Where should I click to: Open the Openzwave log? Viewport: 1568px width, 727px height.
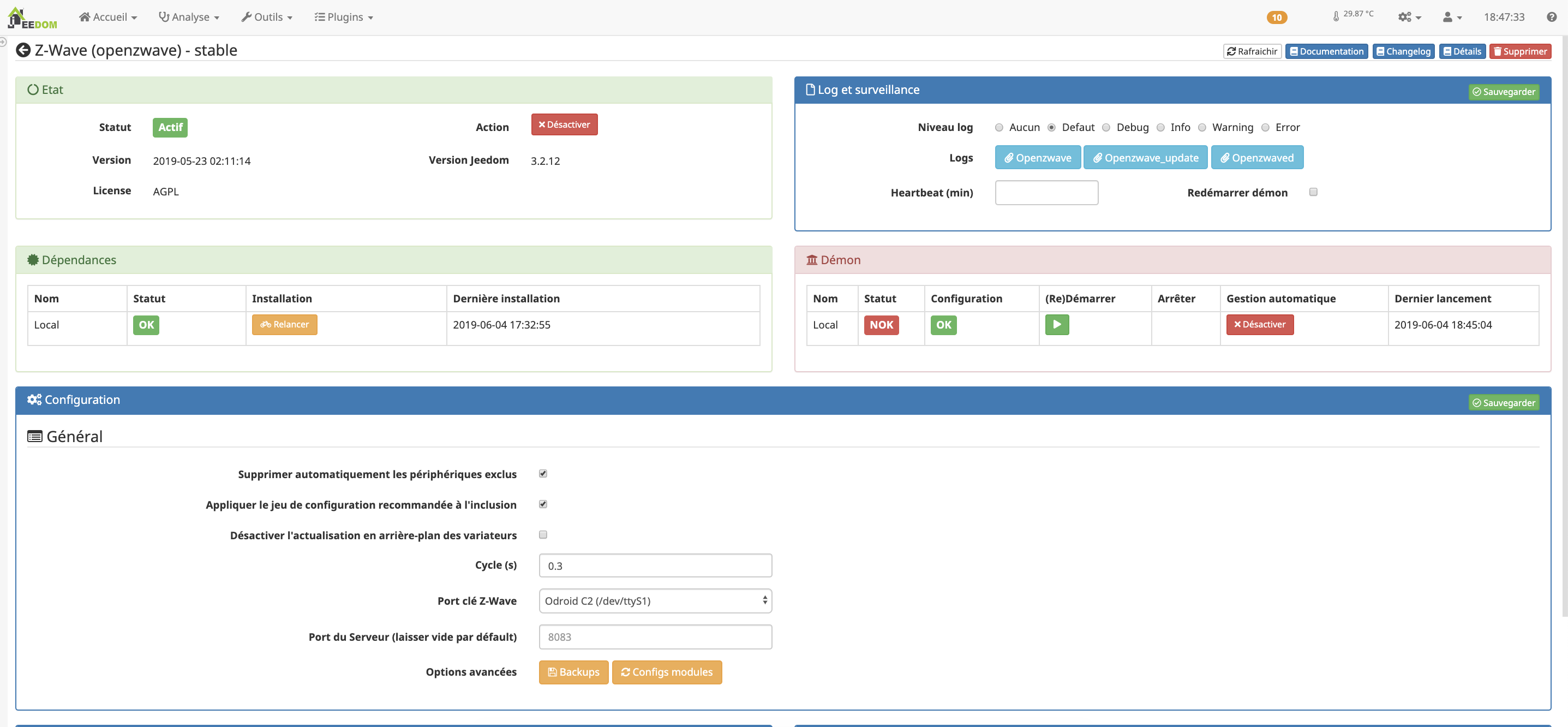tap(1038, 158)
